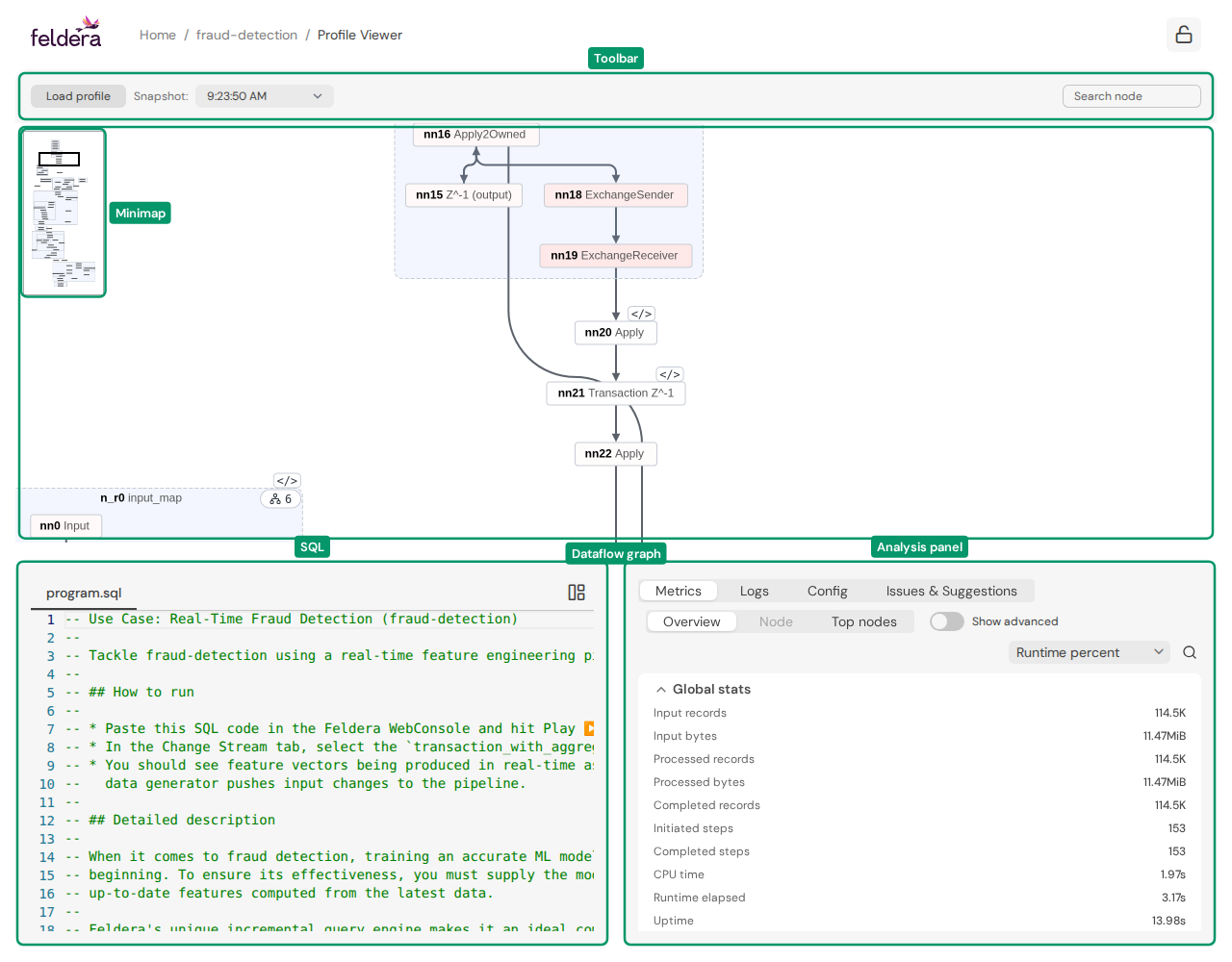
Task: Click the minimap thumbnail
Action: 64,213
